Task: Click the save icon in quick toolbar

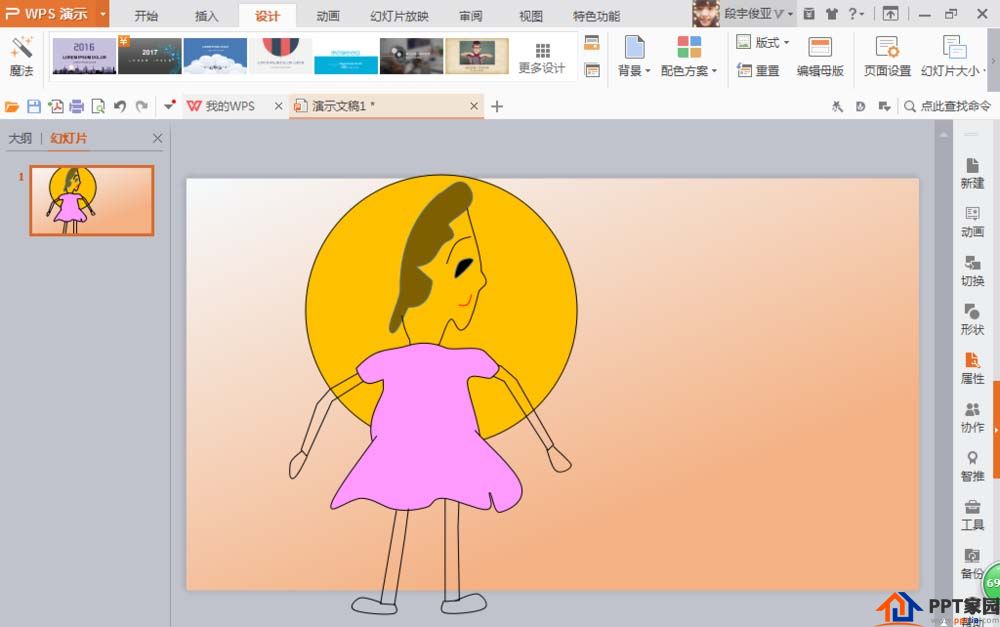Action: 34,106
